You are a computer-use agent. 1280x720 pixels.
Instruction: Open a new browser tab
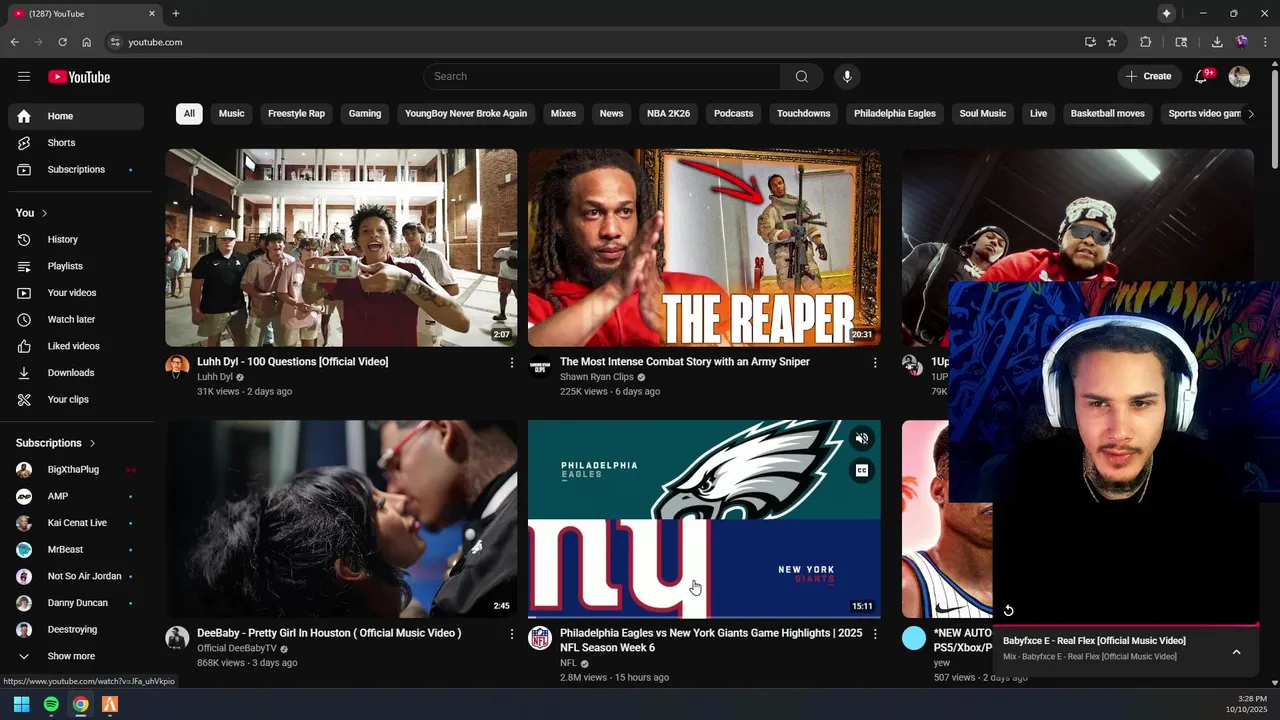176,13
